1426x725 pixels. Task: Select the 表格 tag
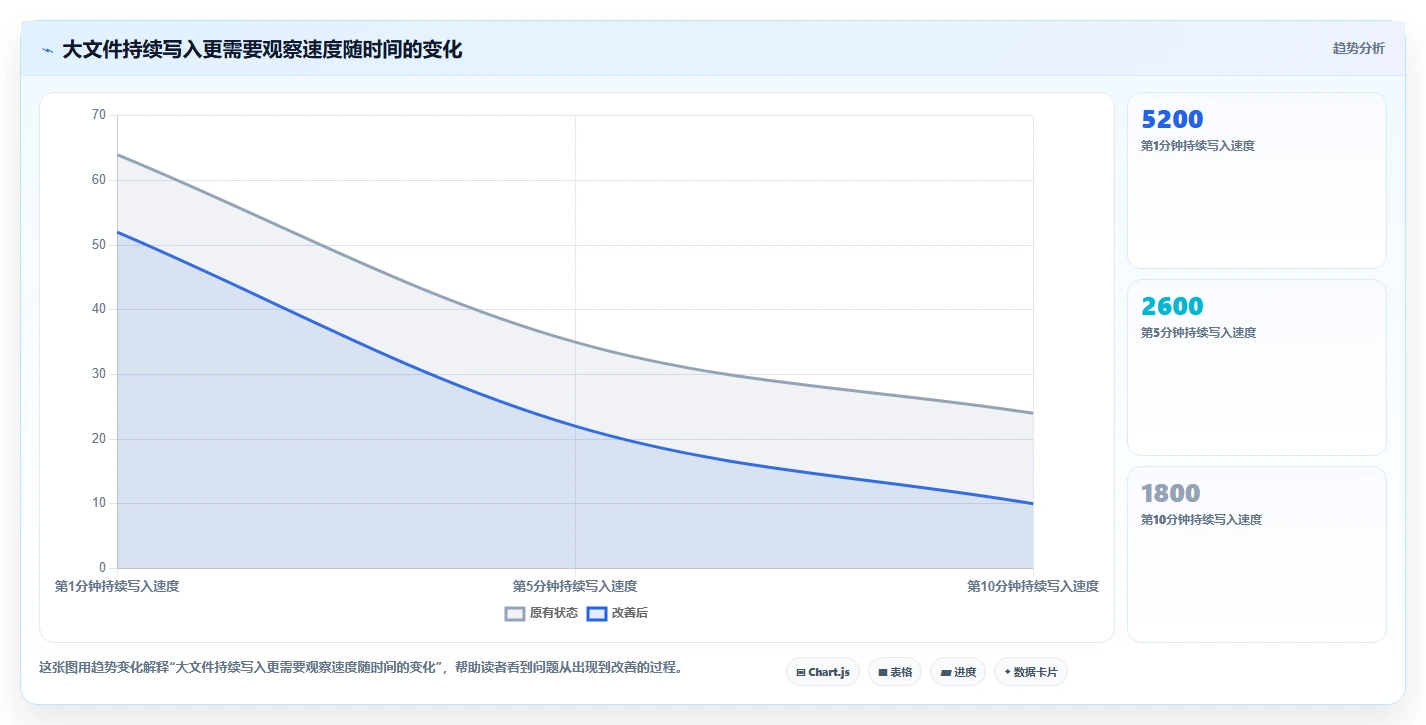pos(895,672)
